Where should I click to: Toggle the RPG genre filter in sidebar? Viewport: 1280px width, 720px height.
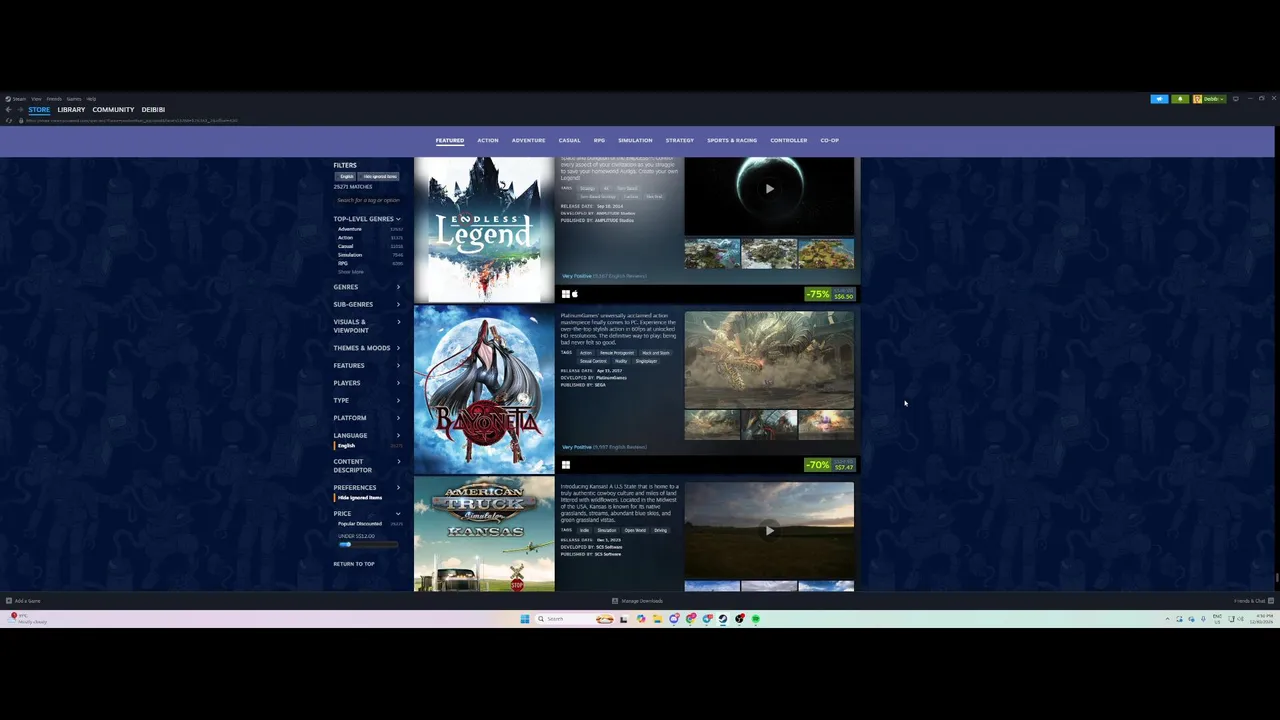(369, 263)
